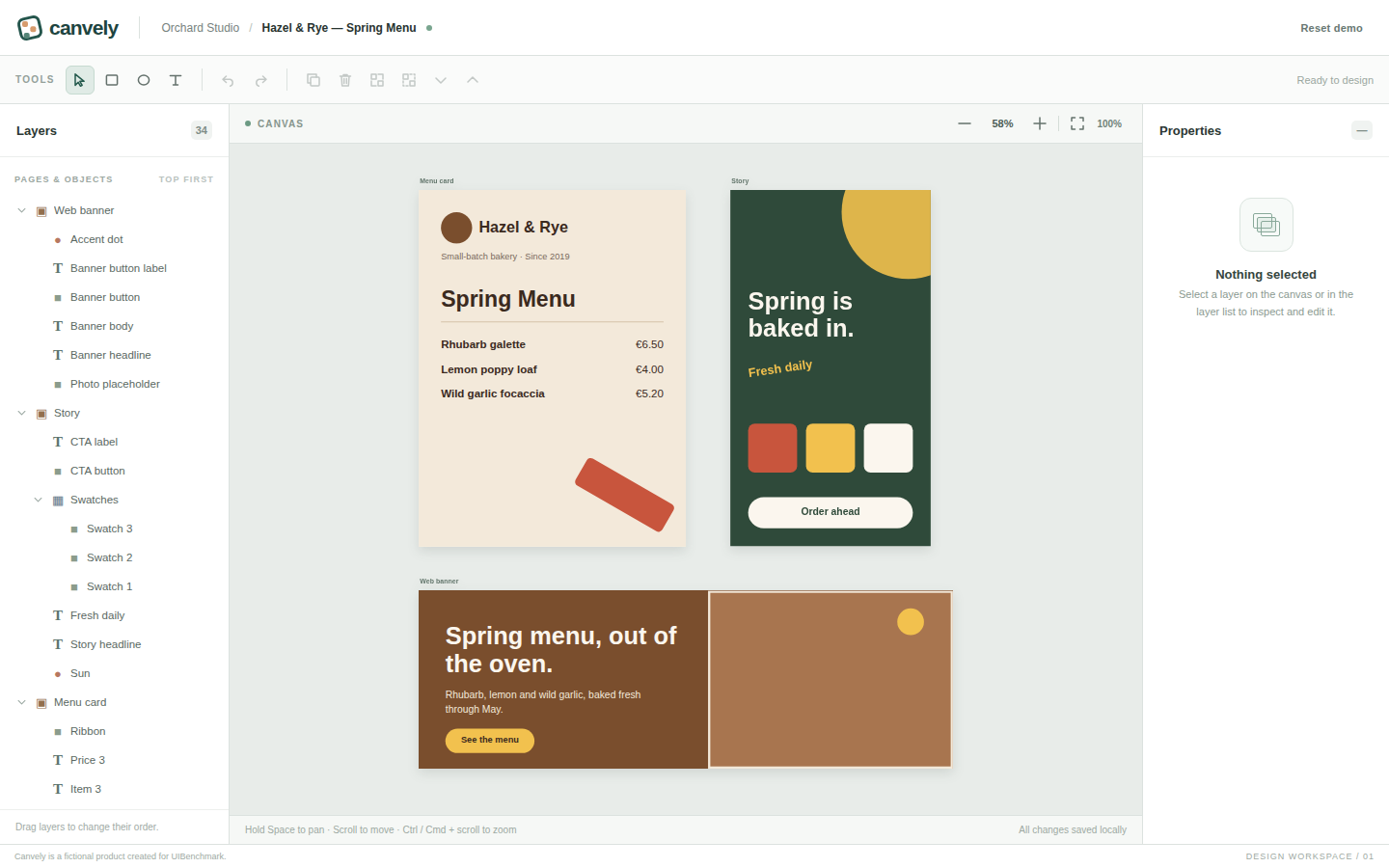Viewport: 1389px width, 868px height.
Task: Activate the Text tool in toolbar
Action: click(x=176, y=80)
